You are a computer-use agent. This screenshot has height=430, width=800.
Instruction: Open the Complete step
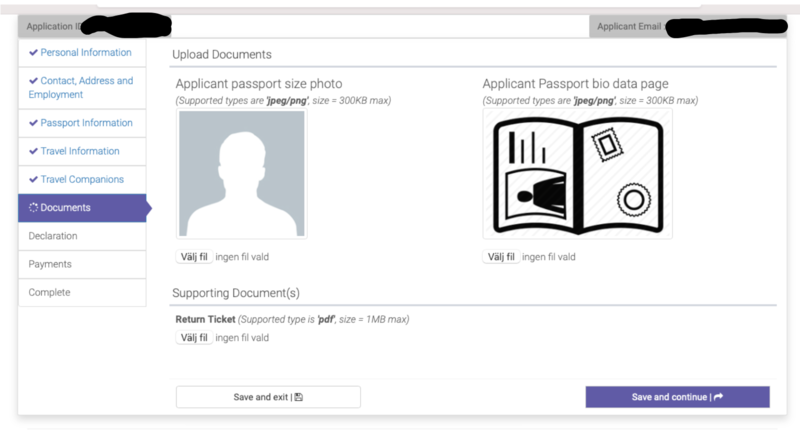click(50, 292)
